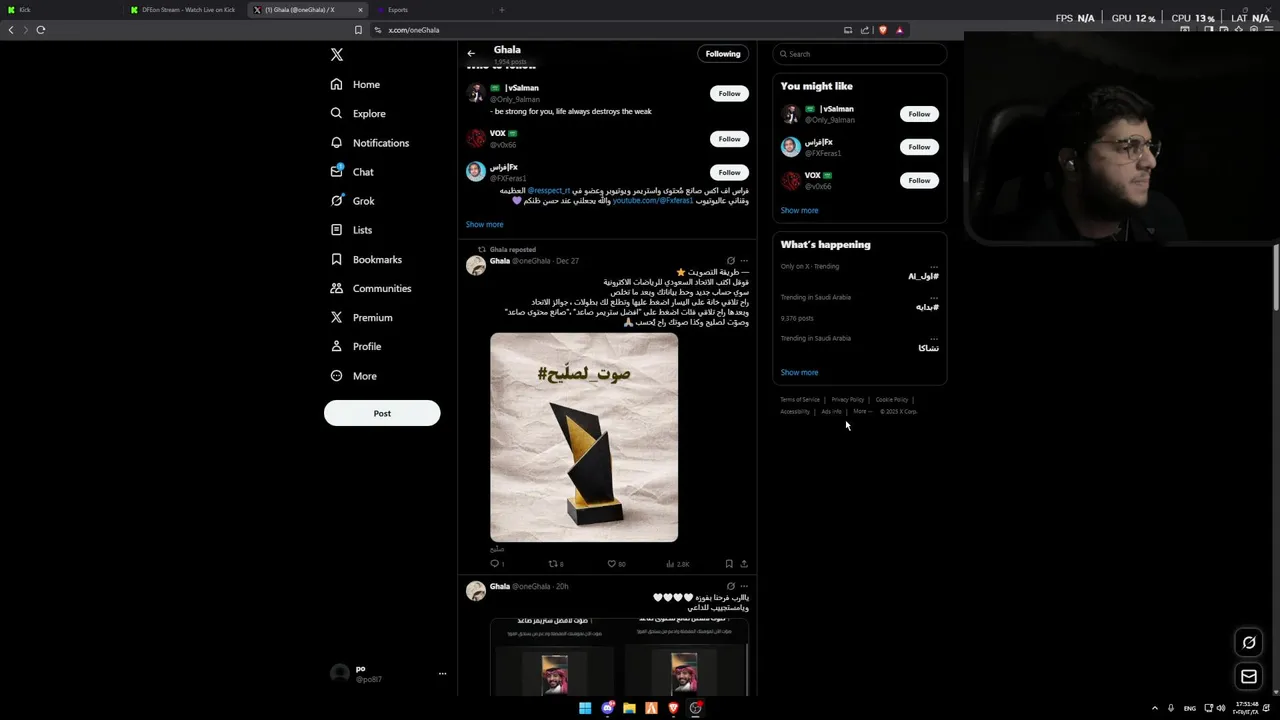This screenshot has width=1280, height=720.
Task: Open the po account switcher menu
Action: (387, 674)
